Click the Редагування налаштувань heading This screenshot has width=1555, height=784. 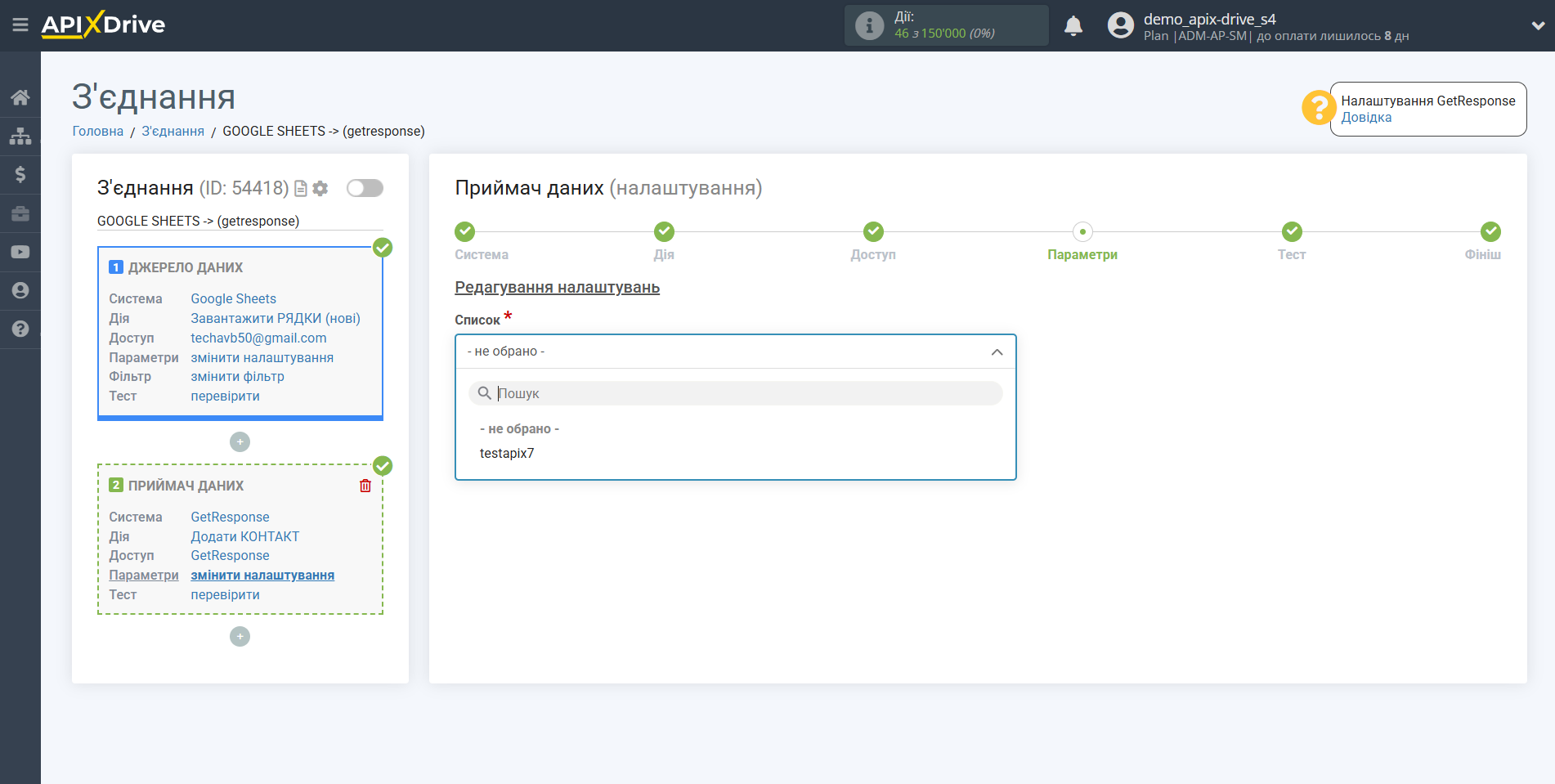tap(558, 288)
